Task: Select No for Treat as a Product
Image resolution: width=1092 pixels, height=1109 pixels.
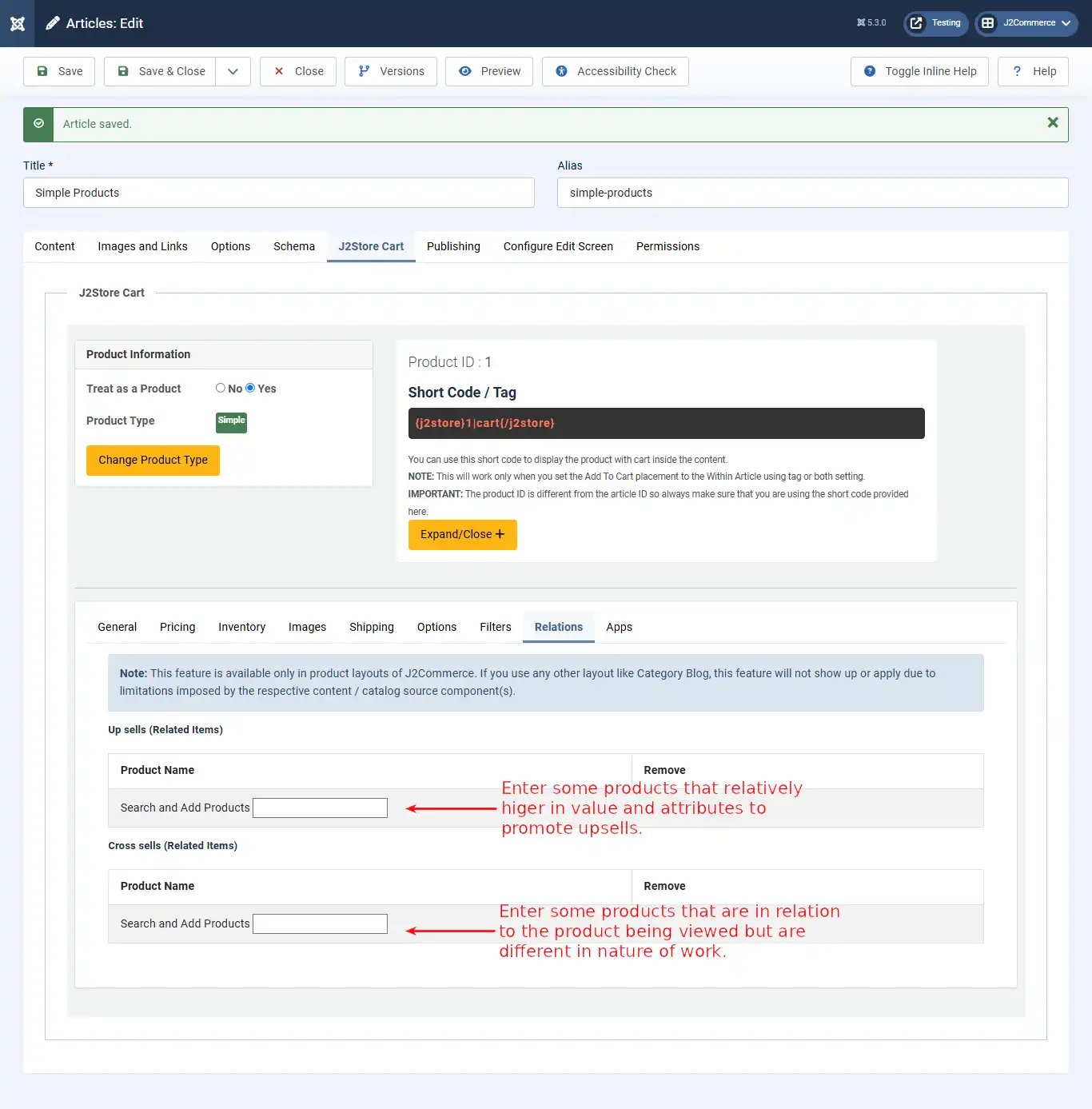Action: point(221,388)
